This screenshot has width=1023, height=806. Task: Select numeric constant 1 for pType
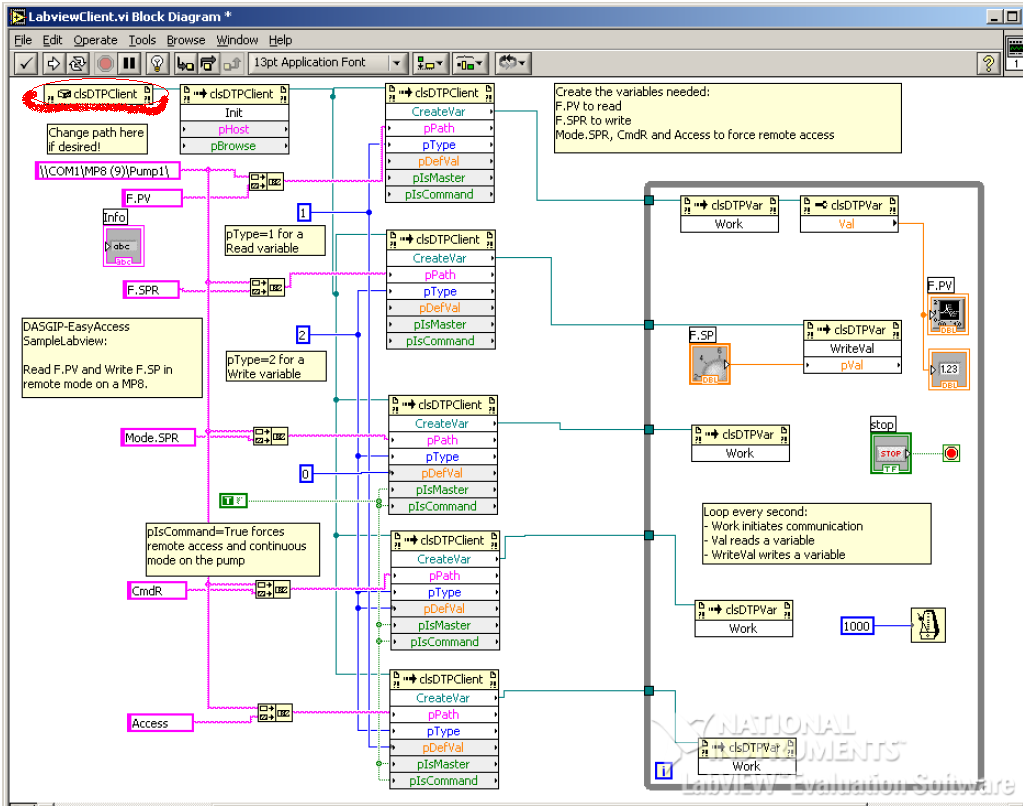tap(303, 212)
